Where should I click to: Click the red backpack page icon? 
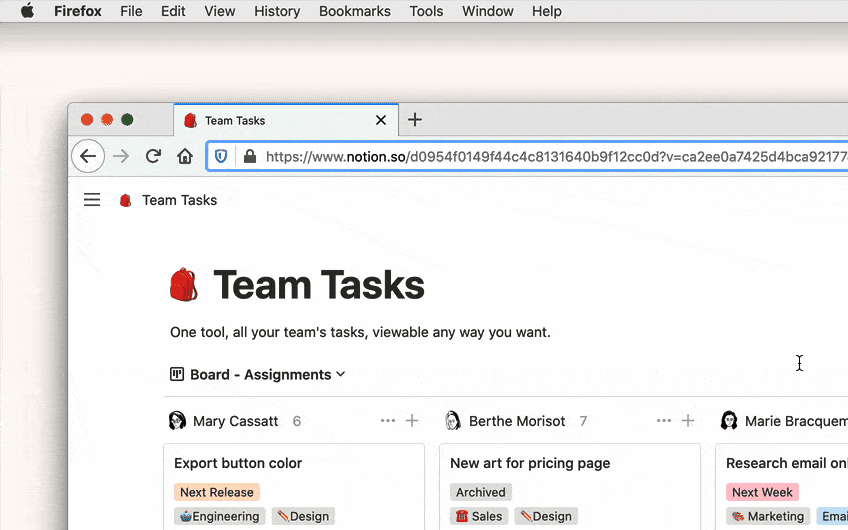pos(183,285)
